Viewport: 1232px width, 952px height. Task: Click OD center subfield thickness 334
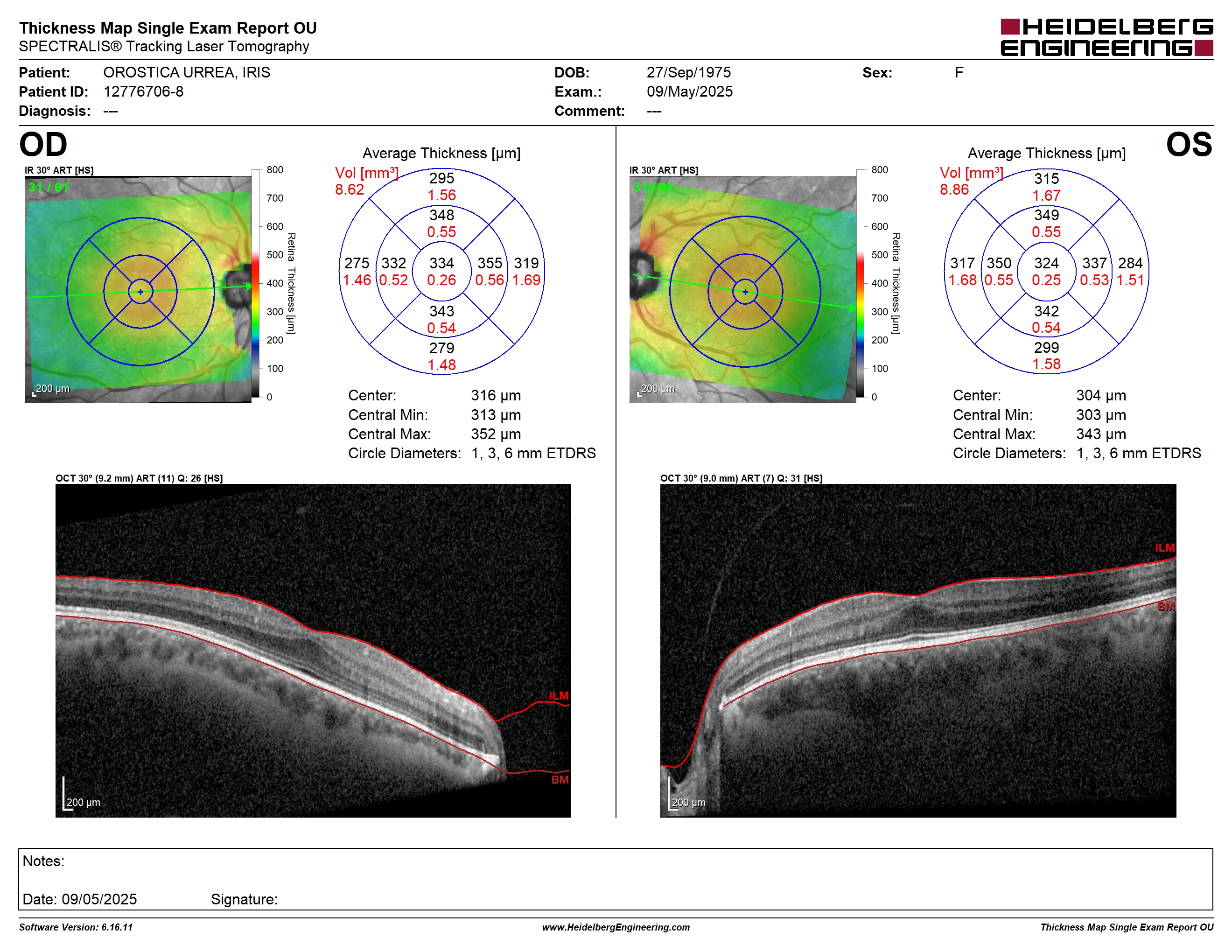[441, 263]
